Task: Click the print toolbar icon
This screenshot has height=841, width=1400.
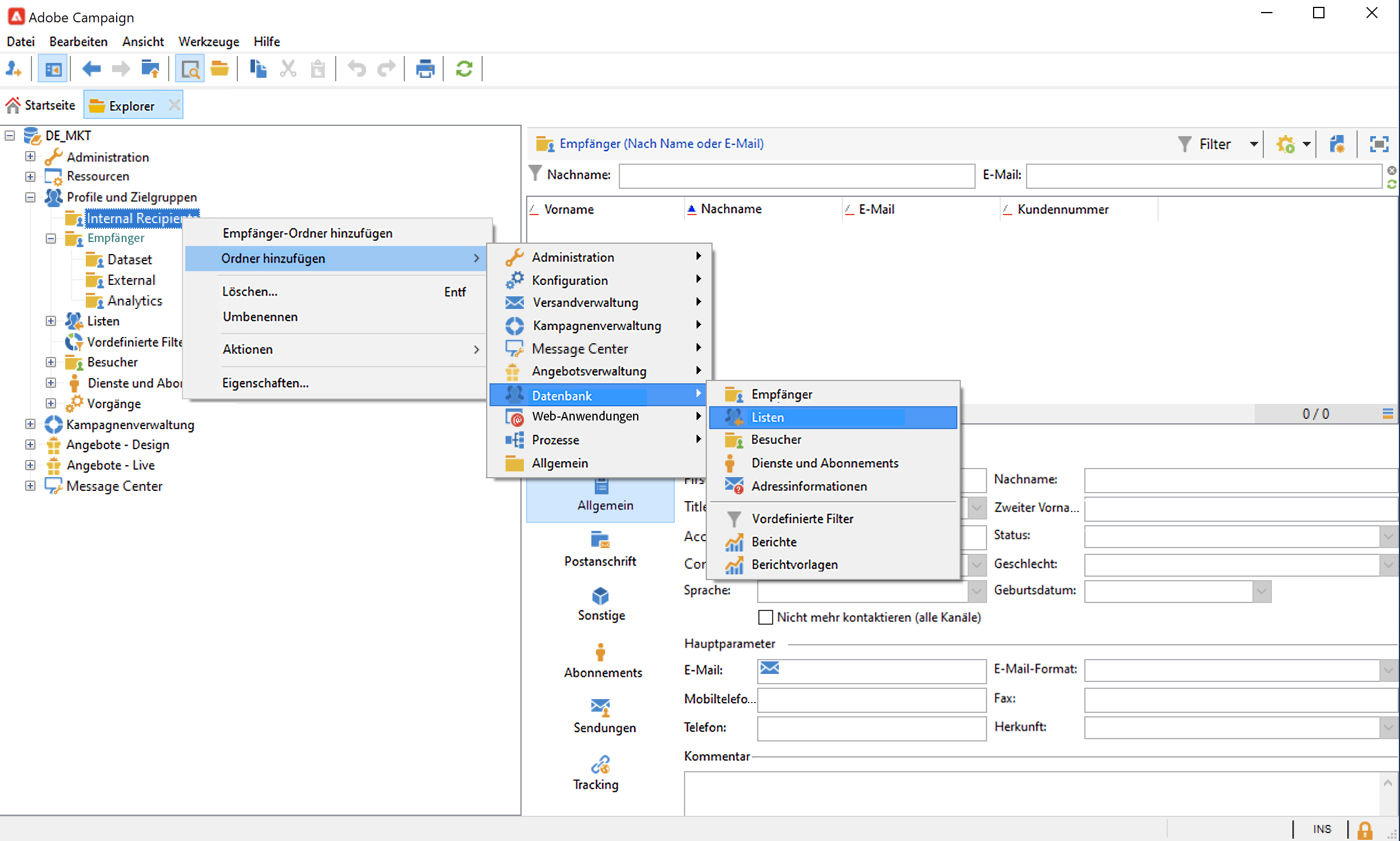Action: [425, 69]
